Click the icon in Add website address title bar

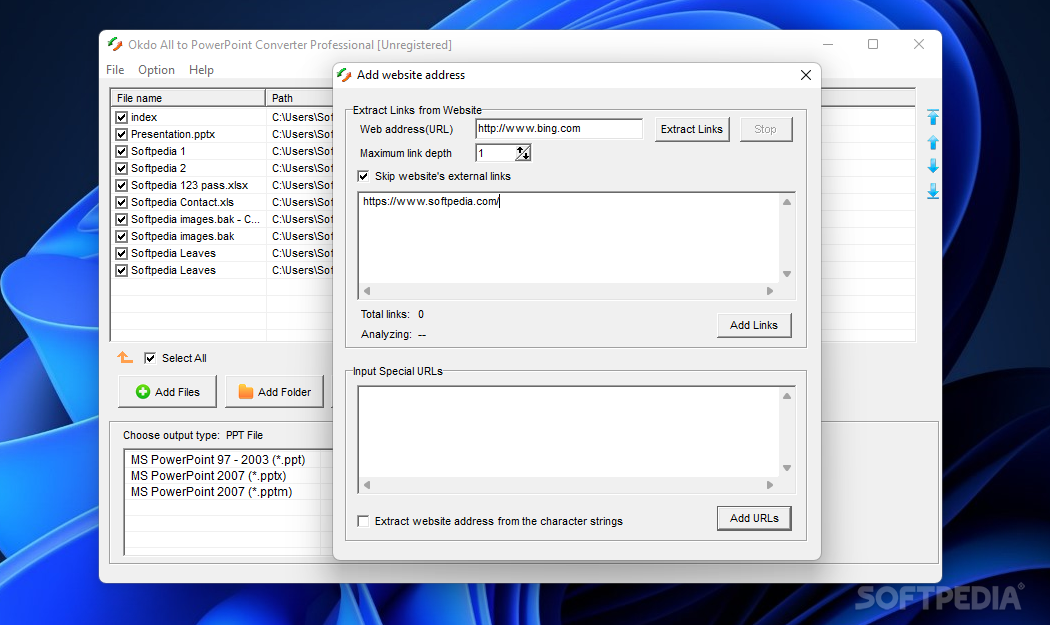344,75
